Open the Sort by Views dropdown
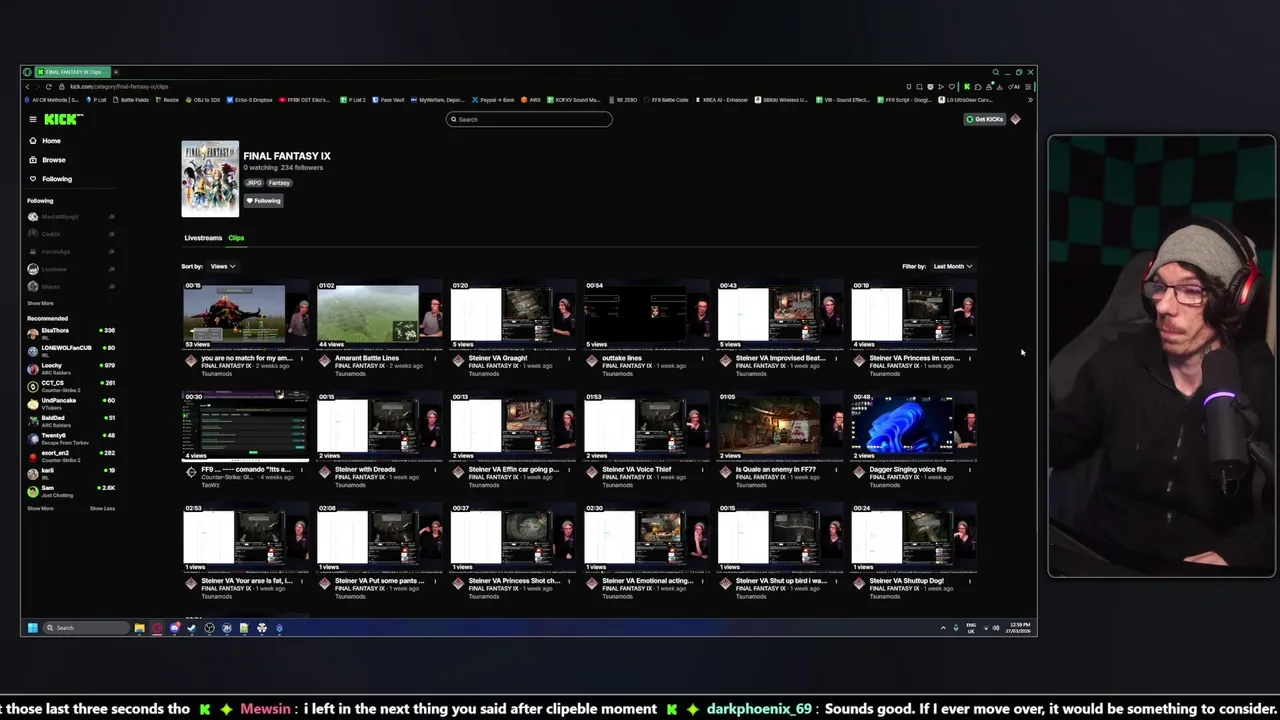Viewport: 1280px width, 720px height. 222,266
